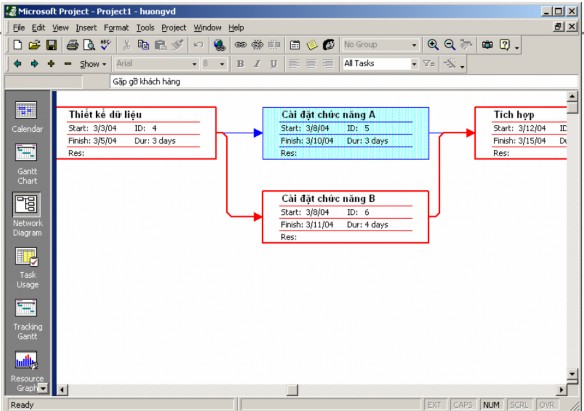Open a file with the Open folder icon
This screenshot has width=584, height=411.
34,45
